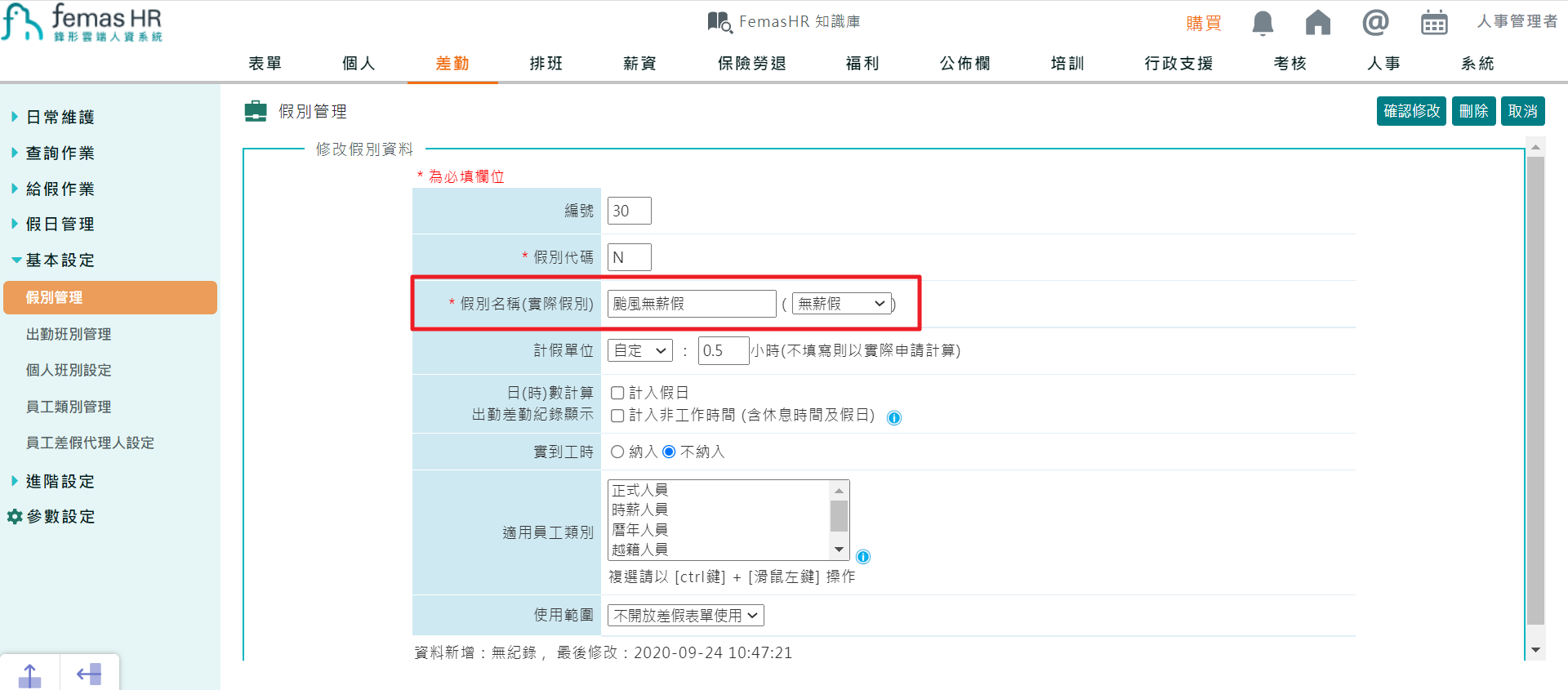Open the 福利 menu
The width and height of the screenshot is (1568, 690).
[x=862, y=63]
